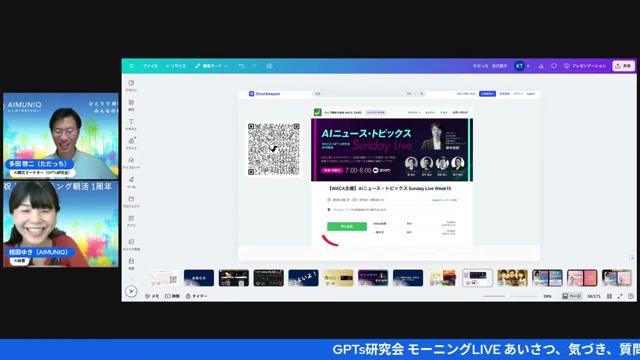Open the 時間 duration button
The image size is (640, 360).
(172, 296)
